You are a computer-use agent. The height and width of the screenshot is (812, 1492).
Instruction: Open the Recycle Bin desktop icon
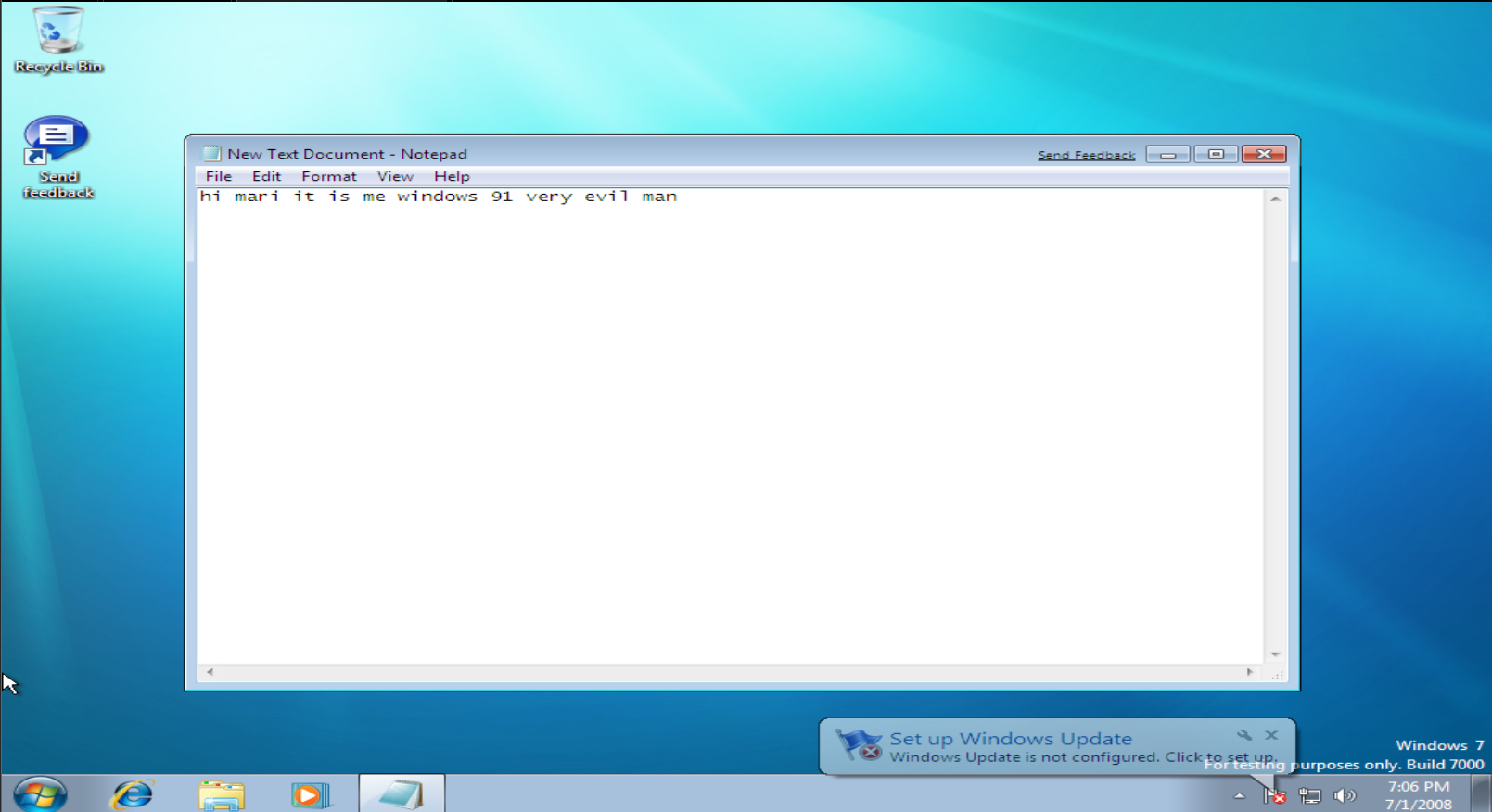click(57, 39)
